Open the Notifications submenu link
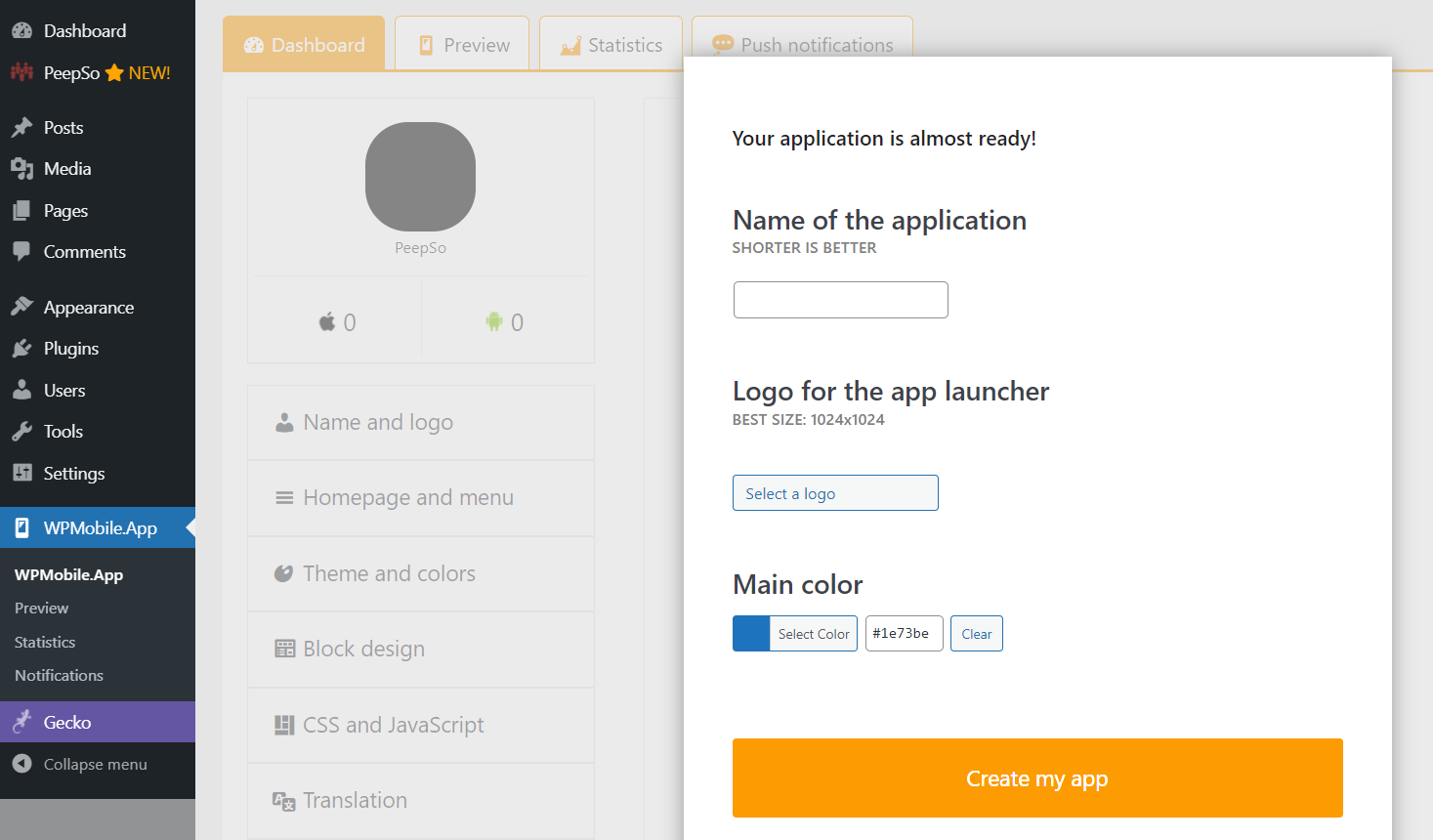Screen dimensions: 1433x840 [59, 676]
